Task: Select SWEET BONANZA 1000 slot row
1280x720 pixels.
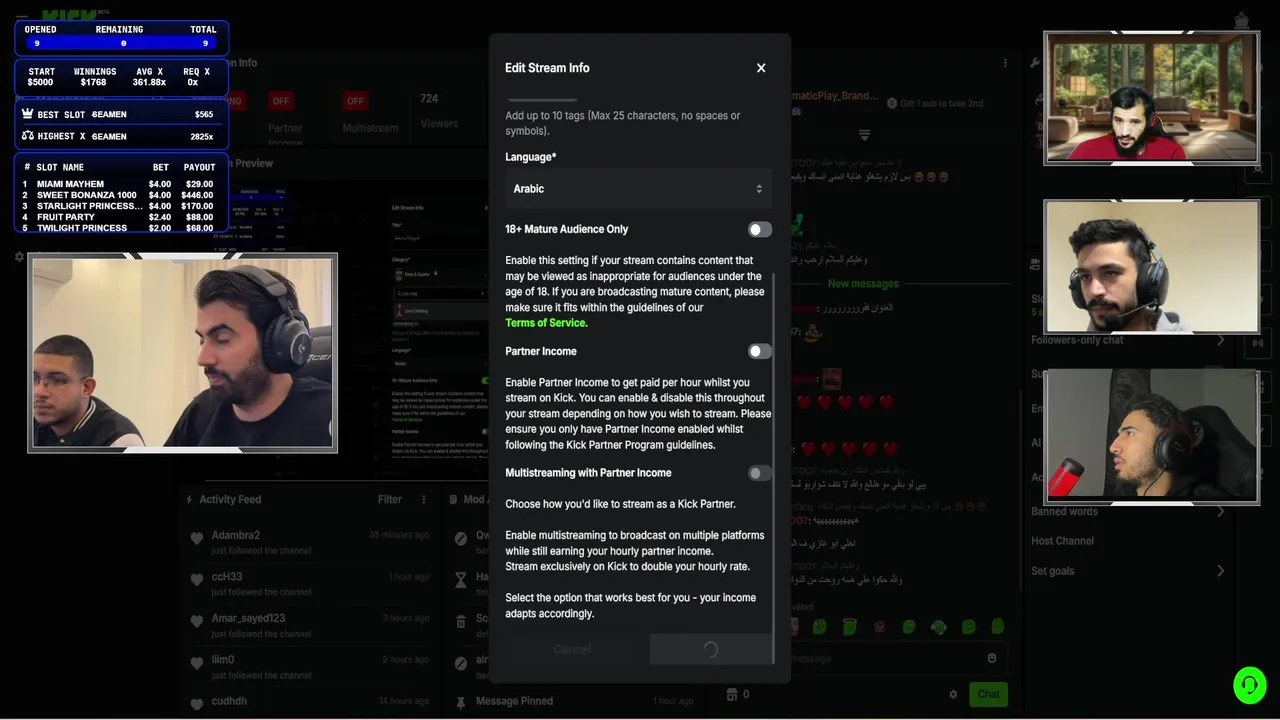Action: tap(120, 195)
